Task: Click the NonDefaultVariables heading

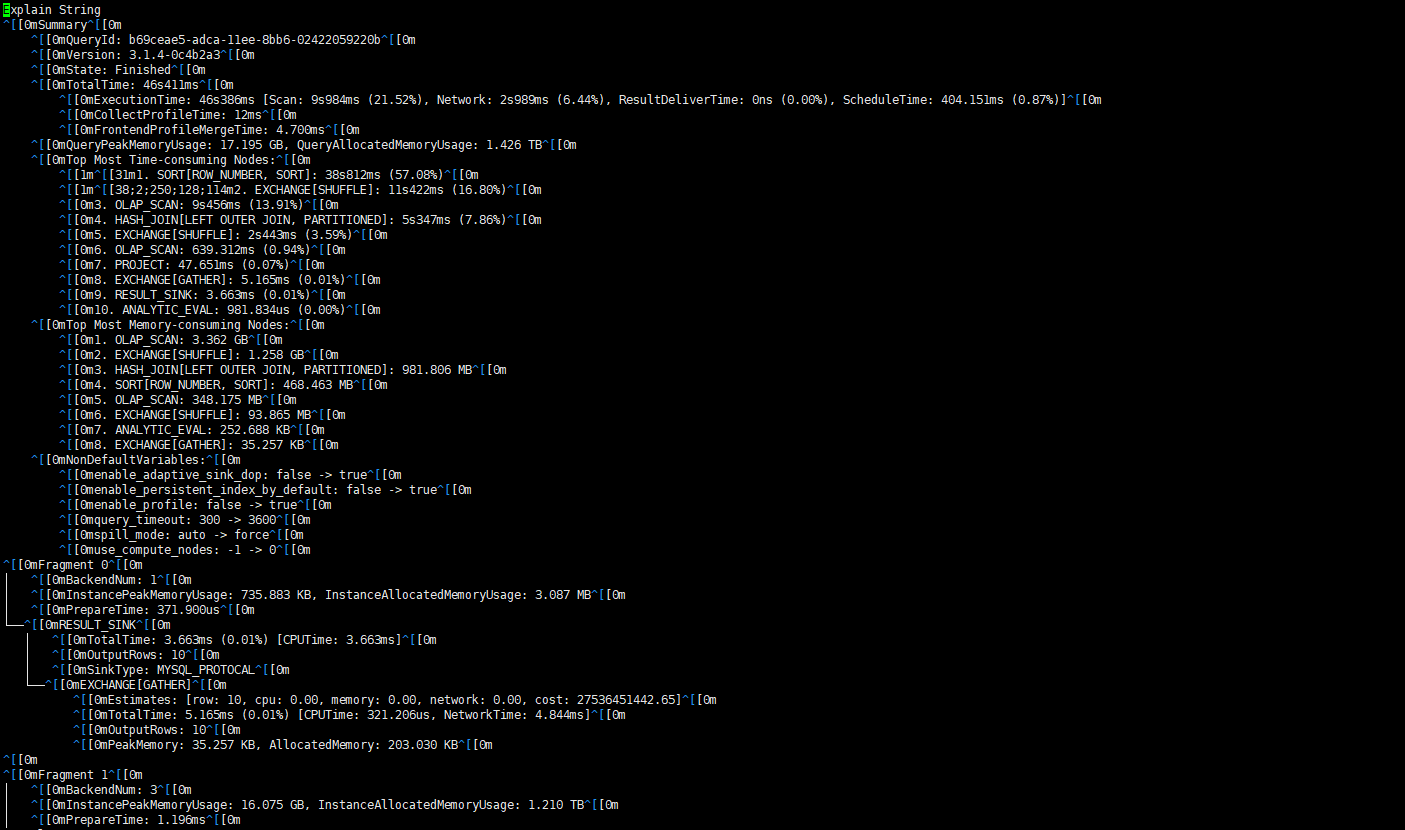Action: 135,460
